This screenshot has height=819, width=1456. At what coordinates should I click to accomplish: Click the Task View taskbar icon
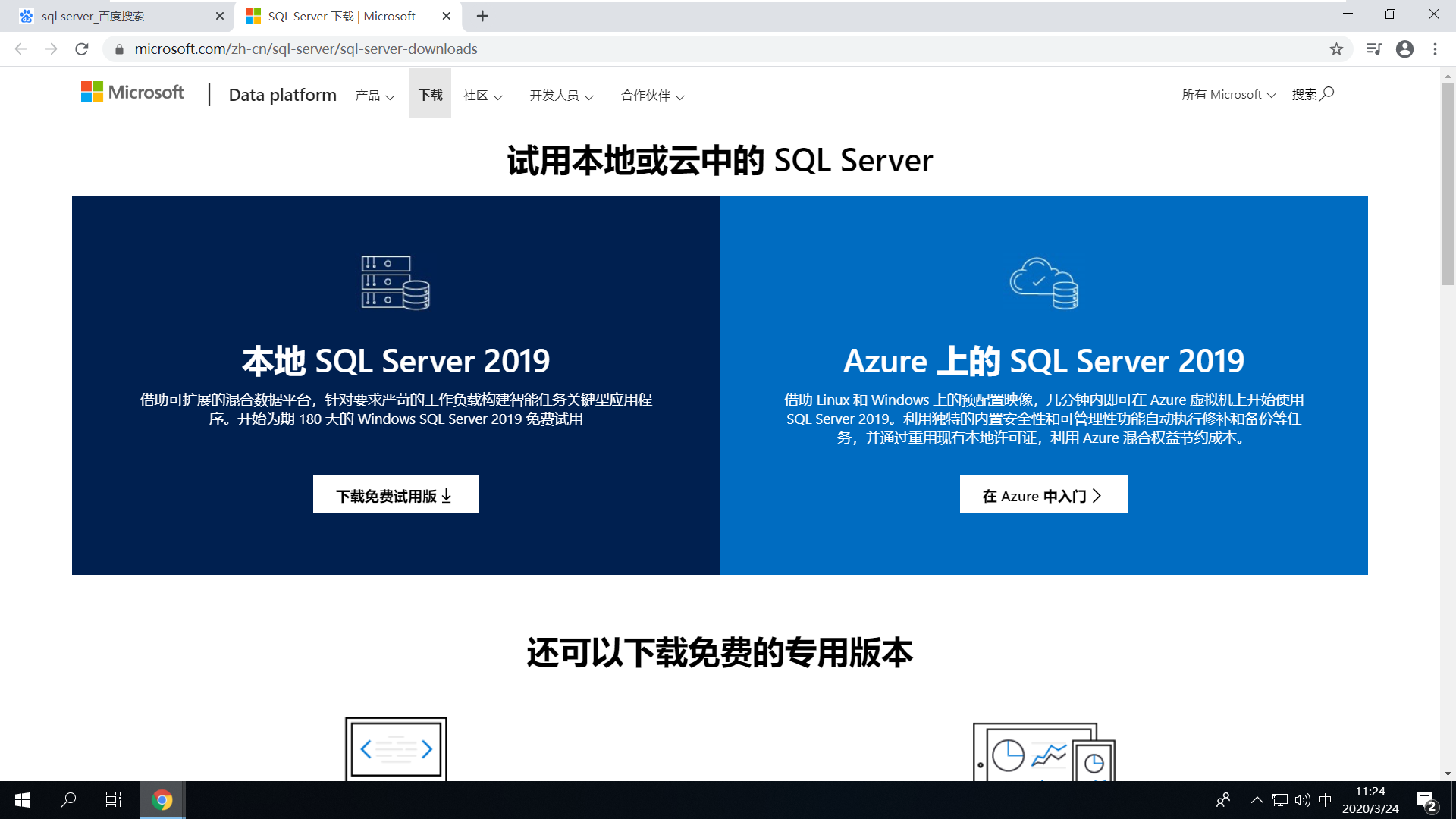click(x=113, y=800)
